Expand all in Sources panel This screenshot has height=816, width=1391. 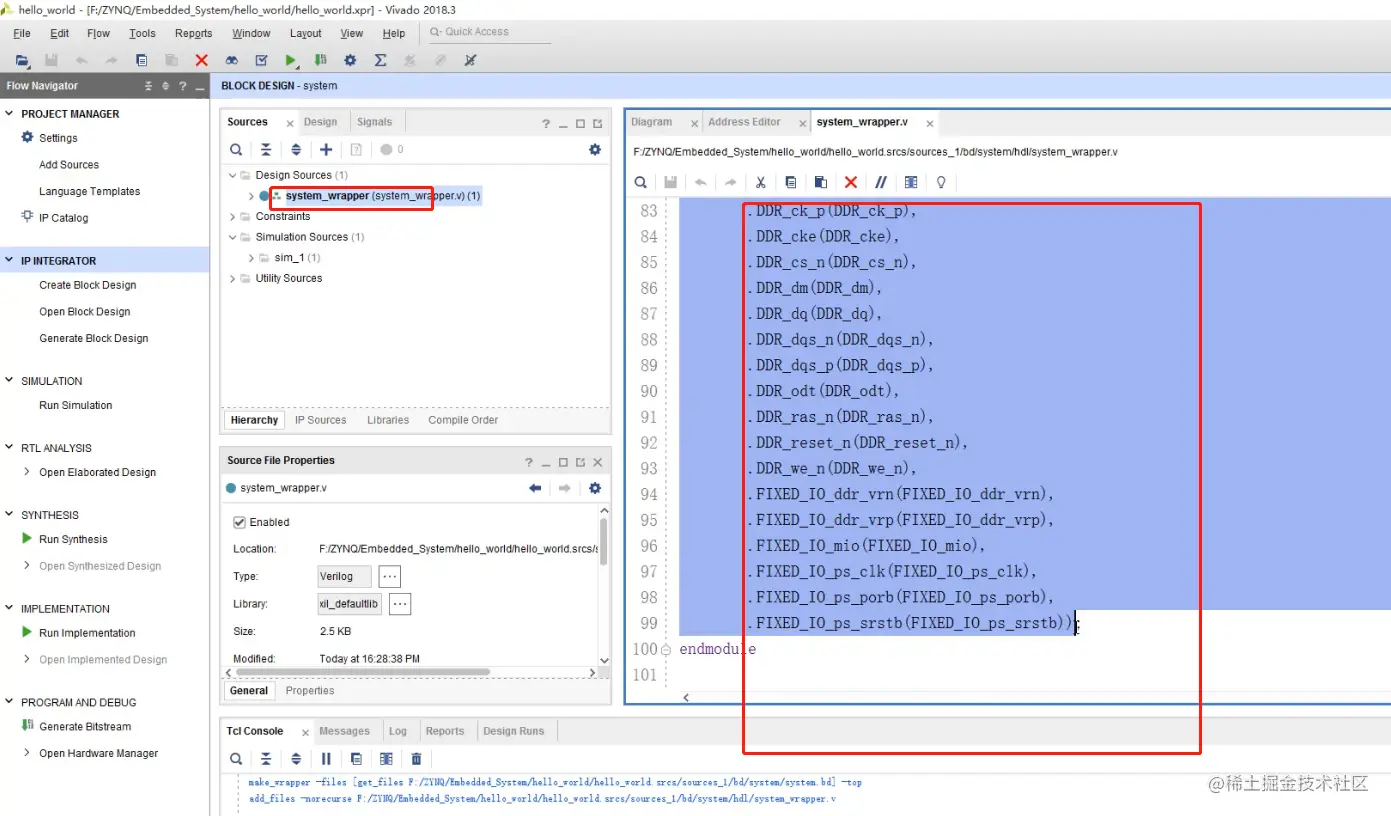pyautogui.click(x=296, y=150)
